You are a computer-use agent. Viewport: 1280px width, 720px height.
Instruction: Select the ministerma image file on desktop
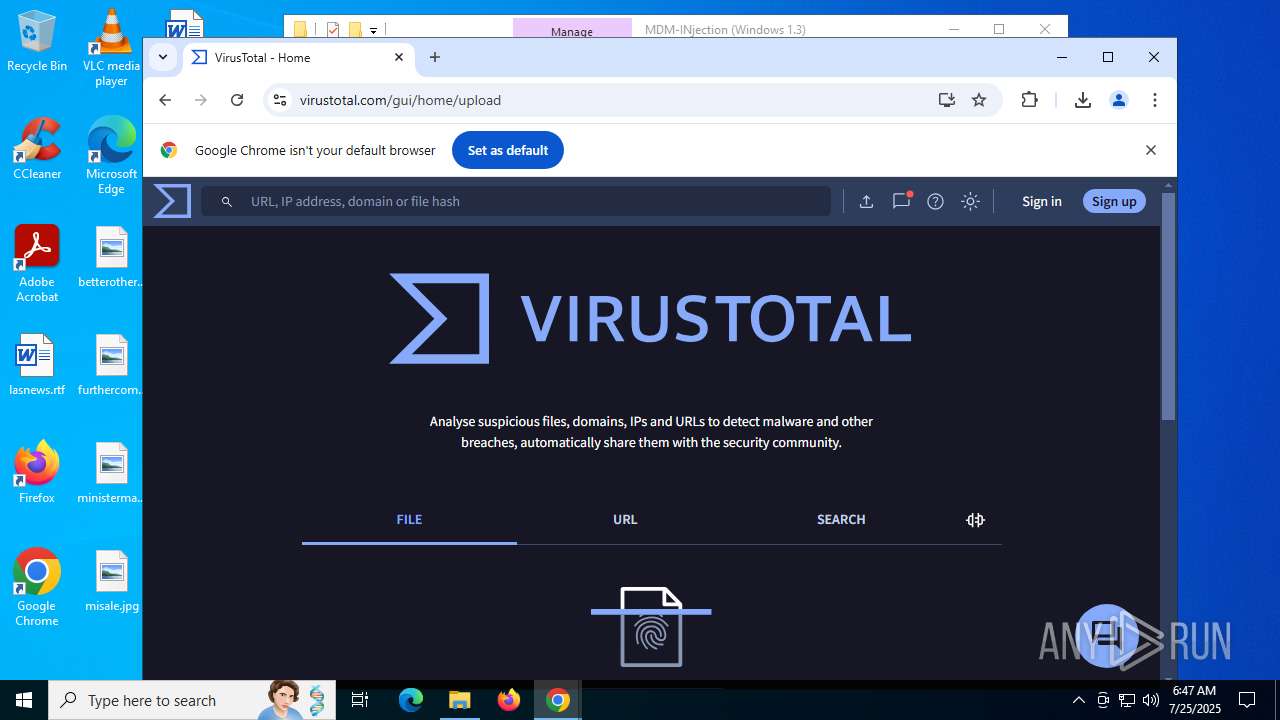pos(111,472)
